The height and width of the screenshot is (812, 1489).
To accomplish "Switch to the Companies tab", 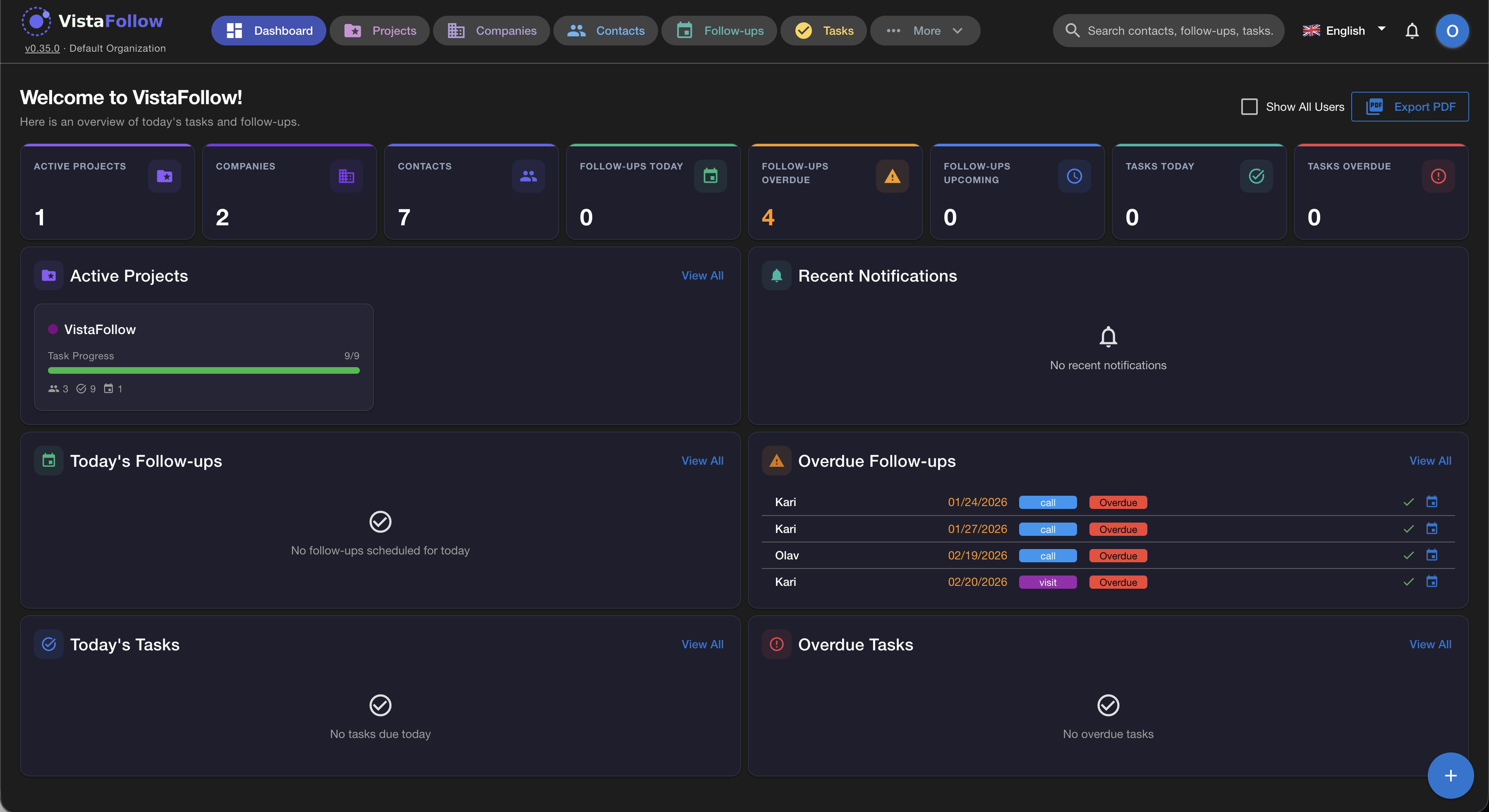I will [x=491, y=31].
